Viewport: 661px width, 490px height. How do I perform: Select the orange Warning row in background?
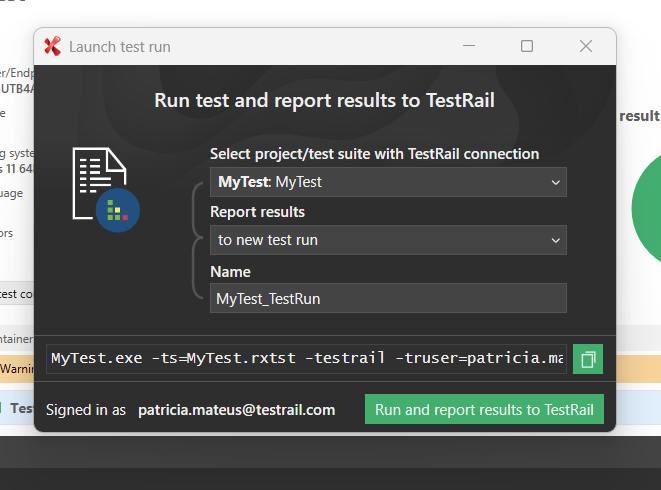[17, 367]
